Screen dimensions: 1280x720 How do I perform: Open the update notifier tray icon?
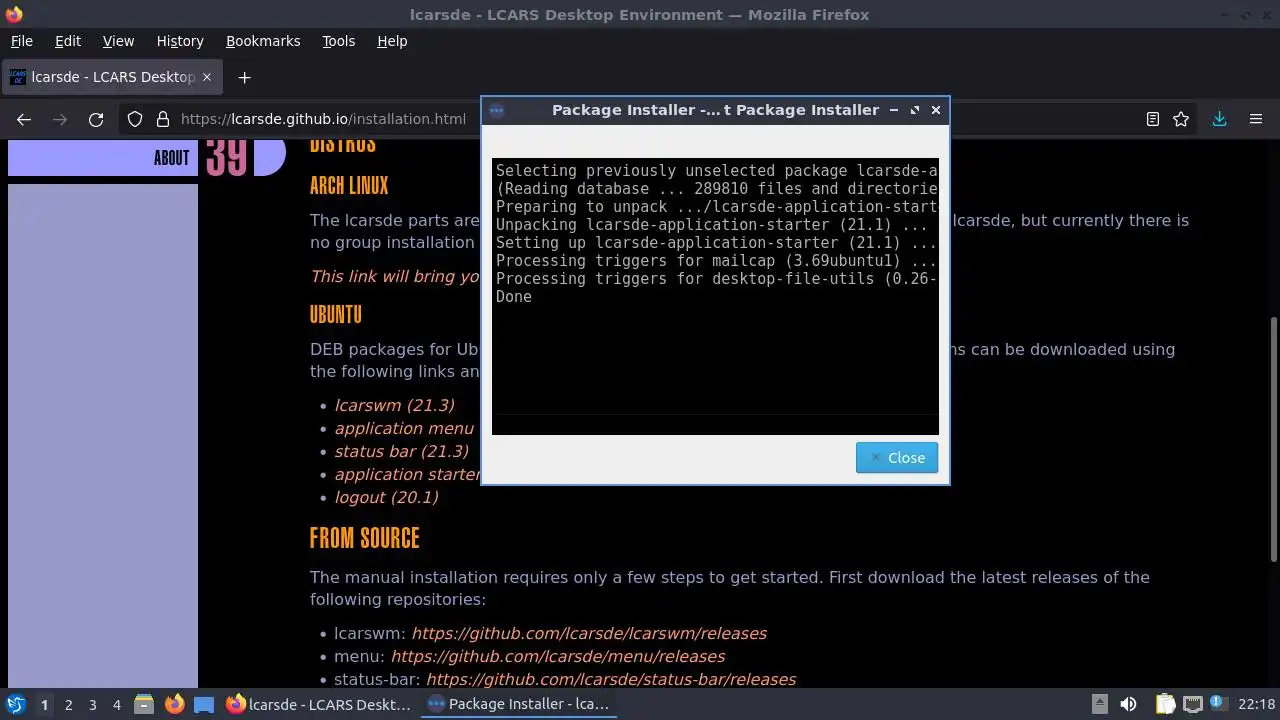[x=1218, y=704]
